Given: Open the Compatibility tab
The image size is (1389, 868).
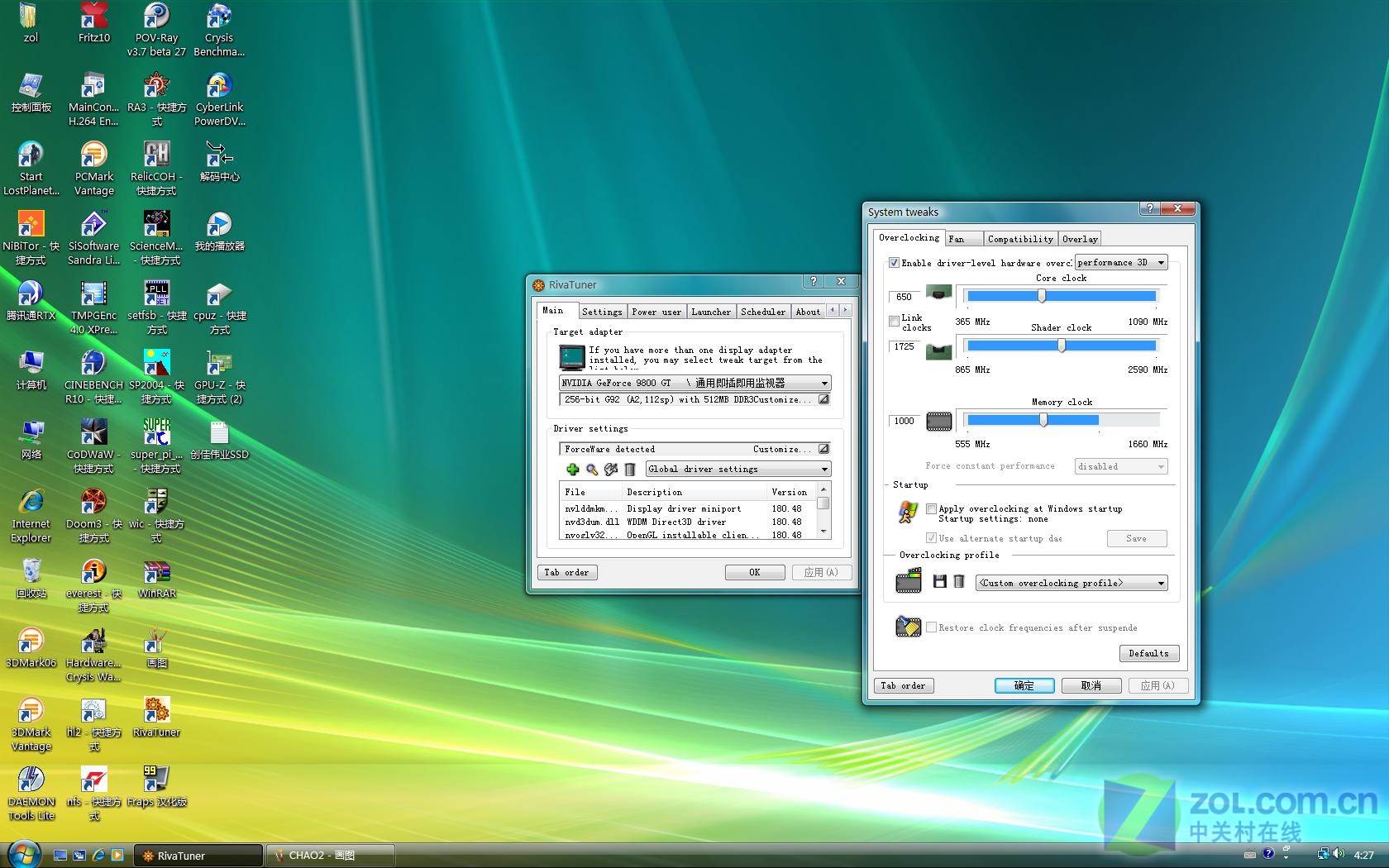Looking at the screenshot, I should [x=1020, y=239].
